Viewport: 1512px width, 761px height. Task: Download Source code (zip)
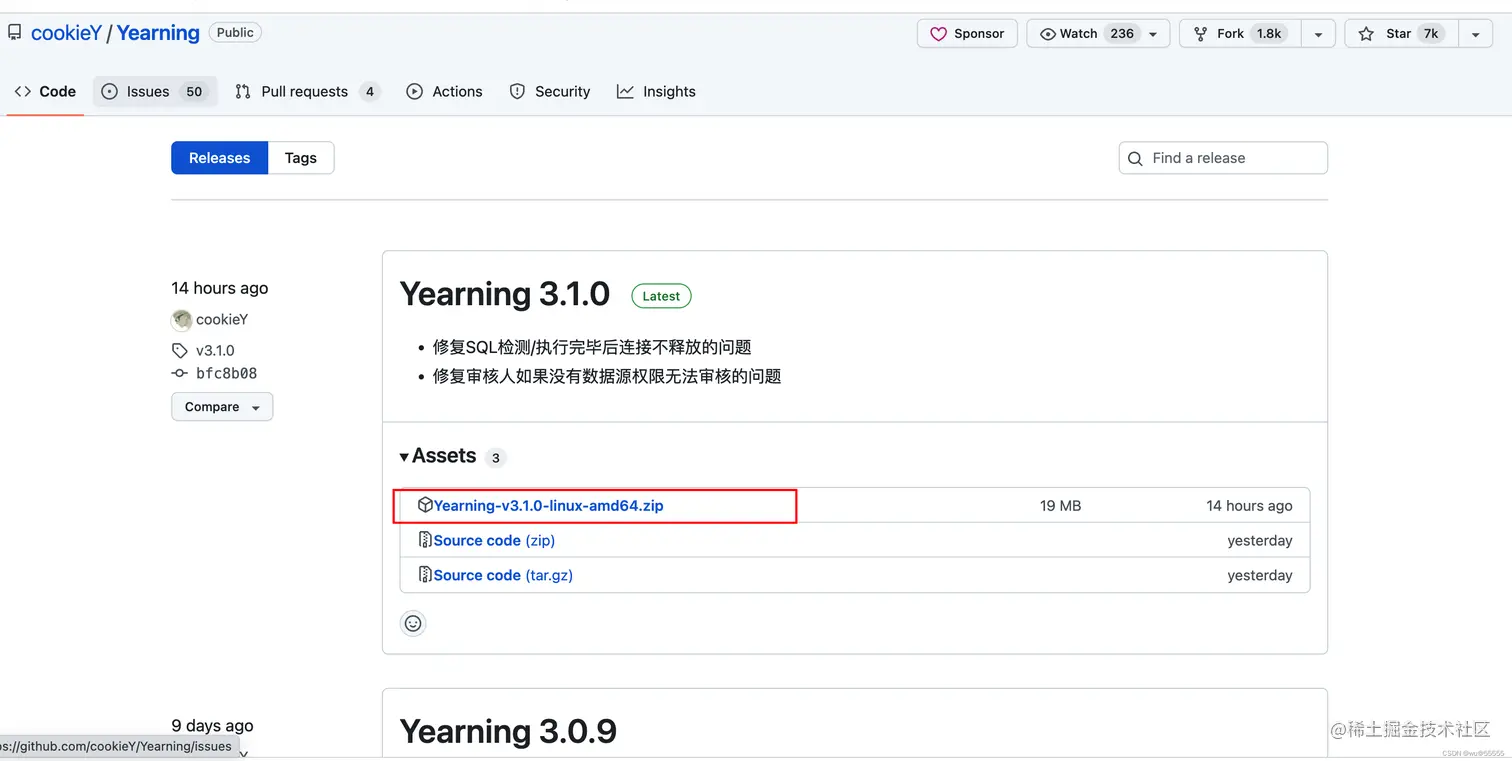click(x=494, y=541)
